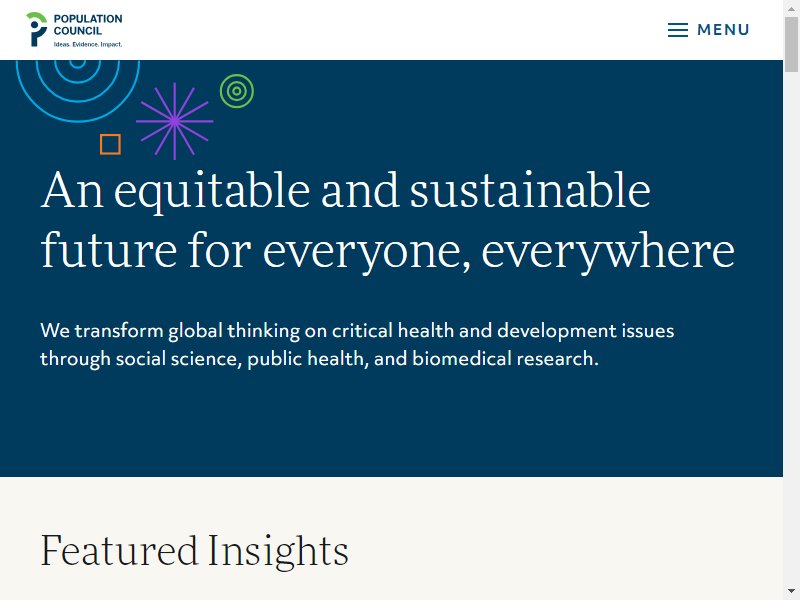Screen dimensions: 800x600
Task: Click the headline line 'future for everyone, everywhere'
Action: (388, 251)
